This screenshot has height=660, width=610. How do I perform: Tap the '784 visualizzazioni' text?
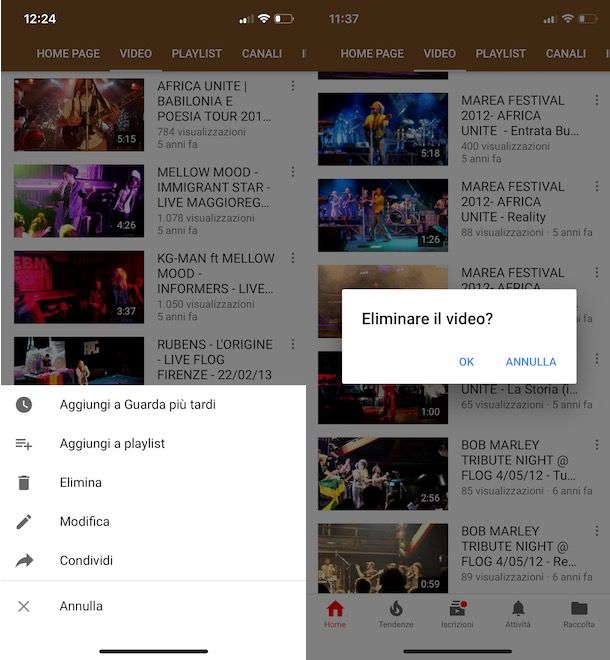201,132
